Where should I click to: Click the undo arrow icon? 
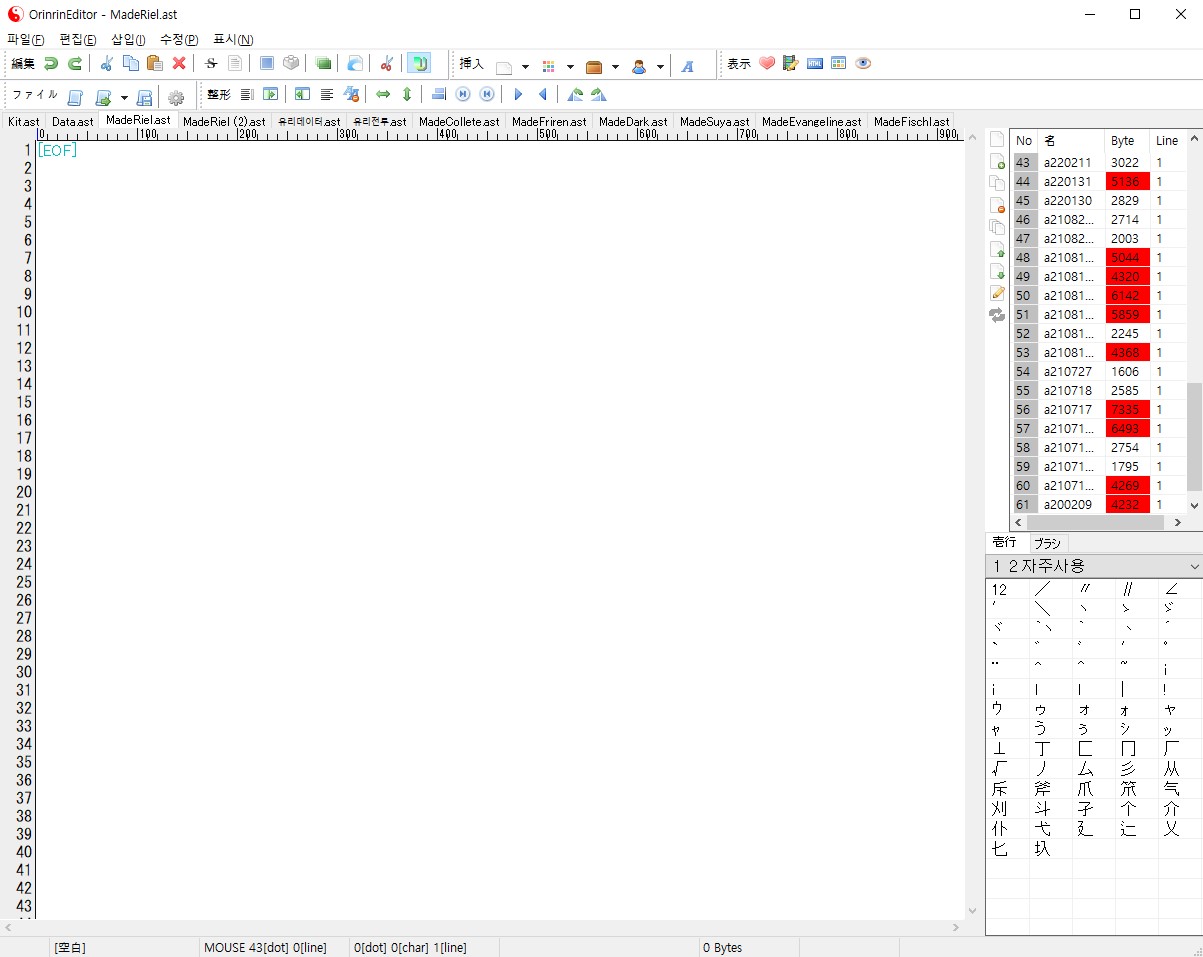coord(50,63)
